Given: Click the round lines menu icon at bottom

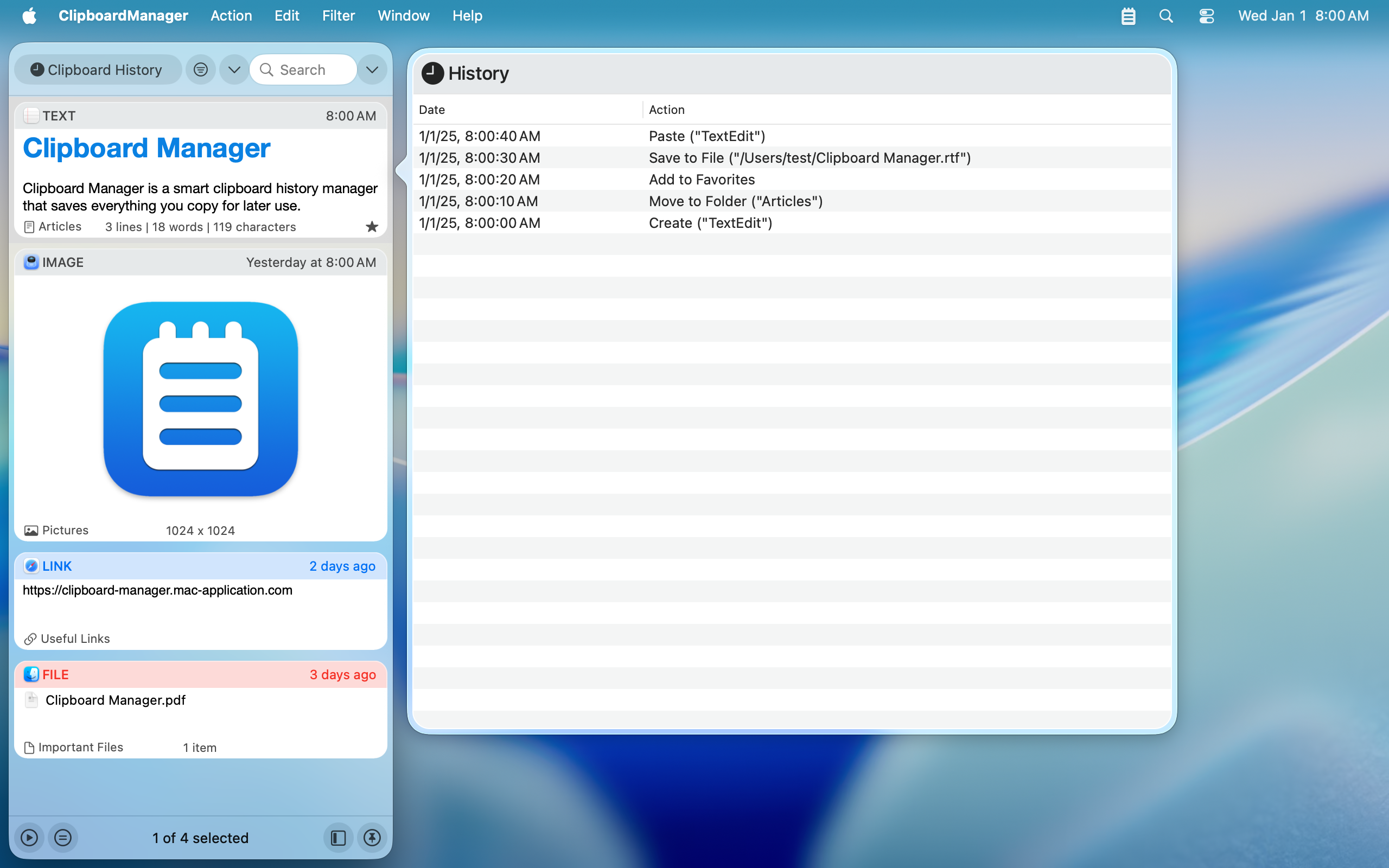Looking at the screenshot, I should point(63,838).
